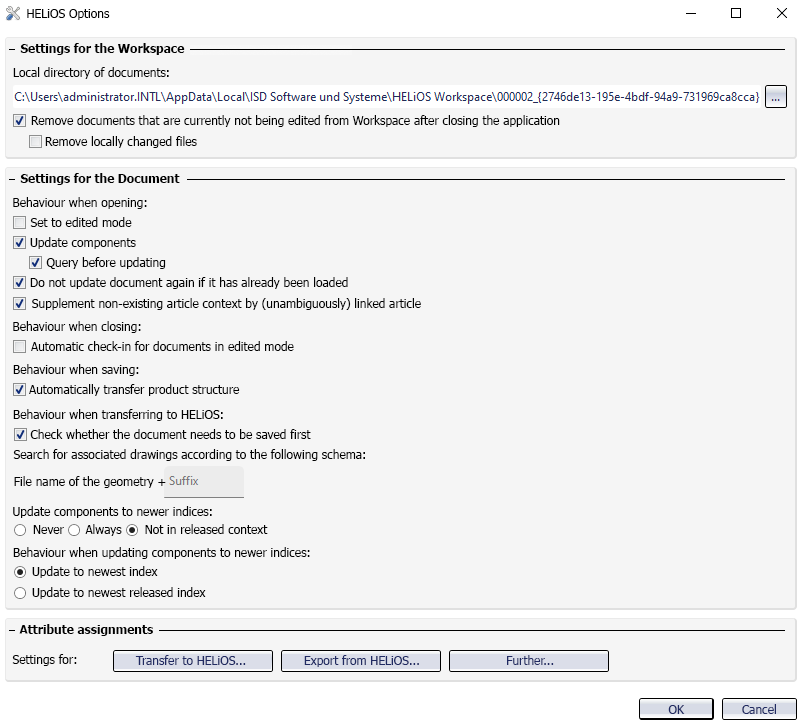804x725 pixels.
Task: Click the HELiOS Options title bar icon
Action: point(12,14)
